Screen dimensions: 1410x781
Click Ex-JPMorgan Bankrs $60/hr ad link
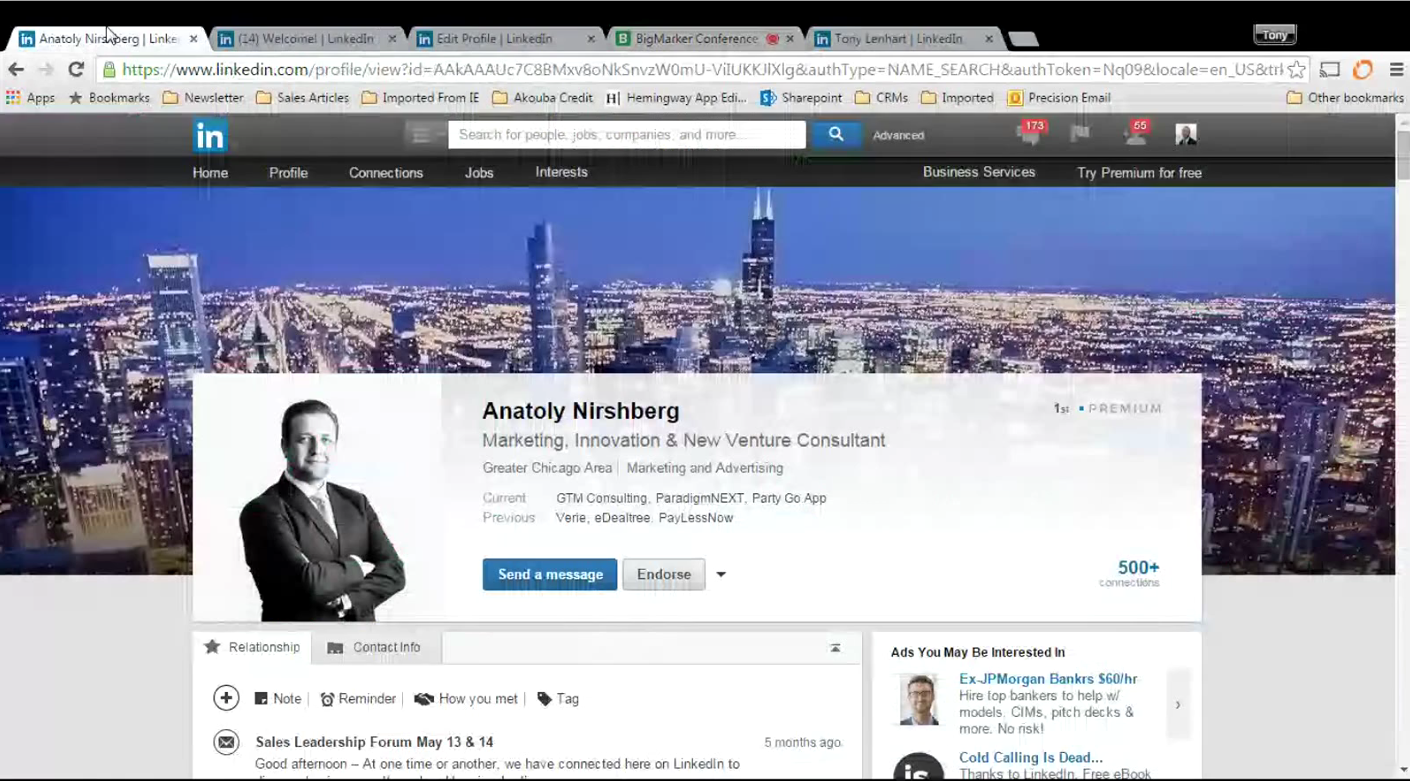click(1048, 679)
